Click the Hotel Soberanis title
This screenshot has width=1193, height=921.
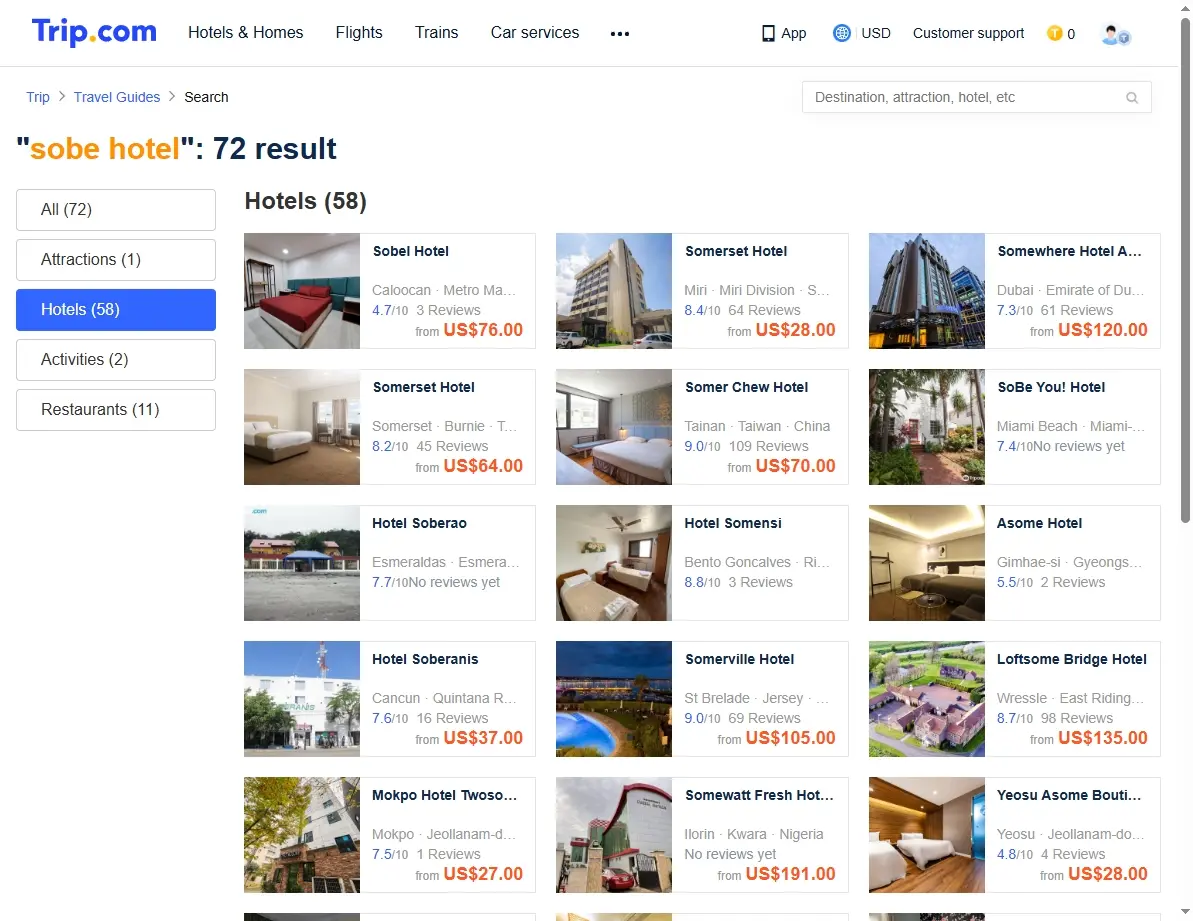tap(425, 660)
